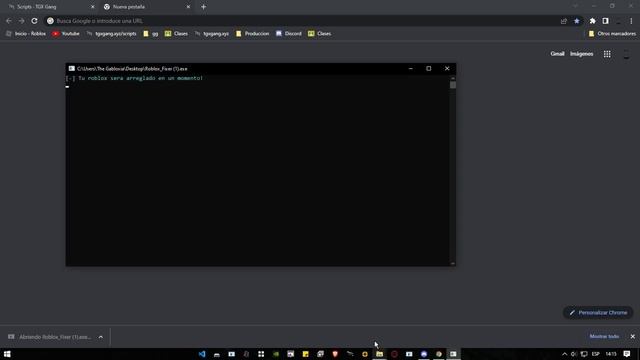
Task: Open the Extensions puzzle icon
Action: (592, 21)
